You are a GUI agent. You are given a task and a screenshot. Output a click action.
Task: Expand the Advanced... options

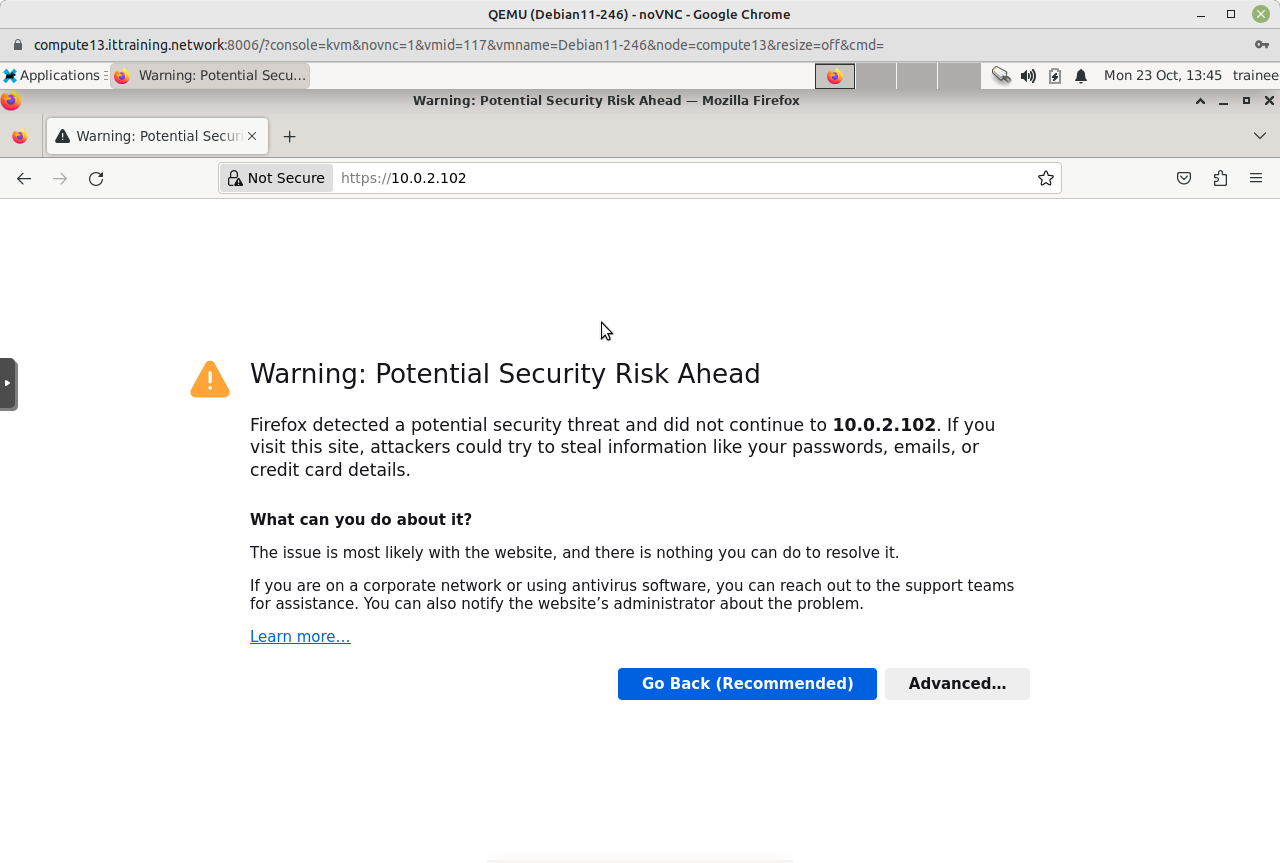tap(957, 684)
